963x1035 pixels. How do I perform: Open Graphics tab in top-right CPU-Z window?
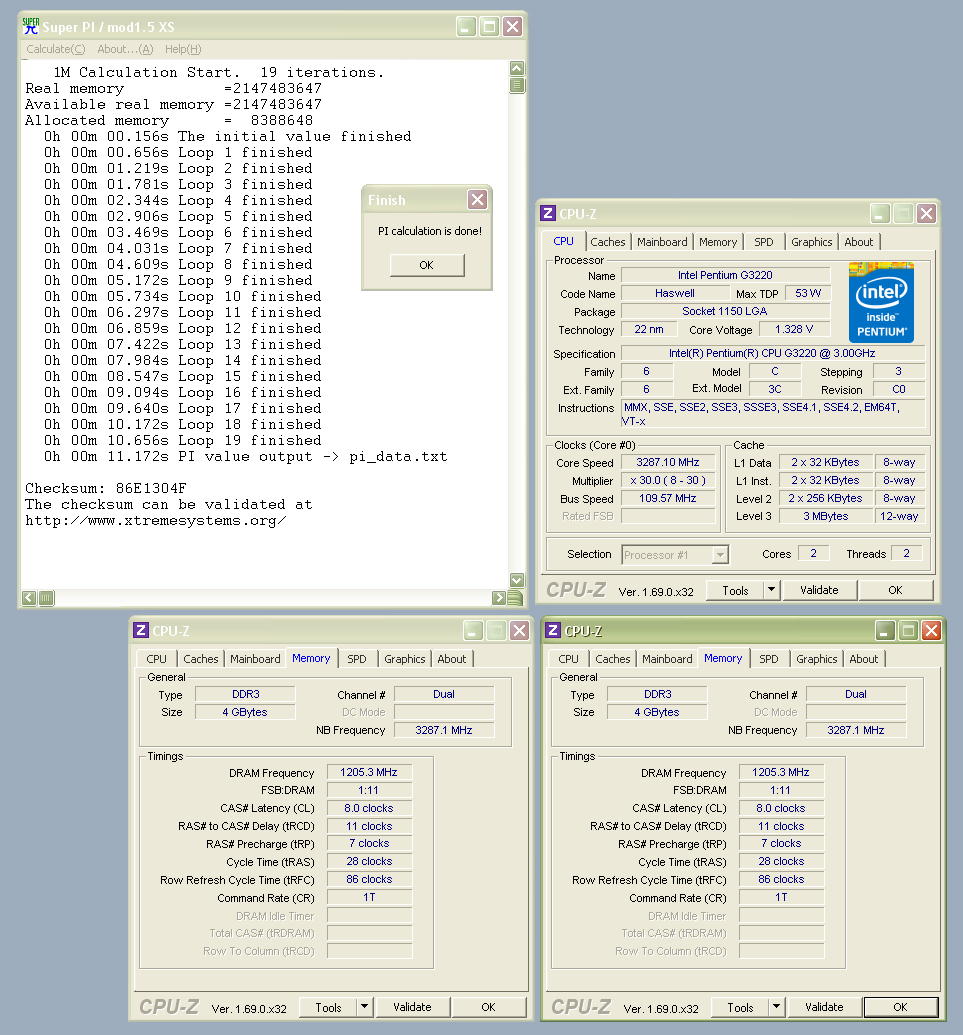811,242
